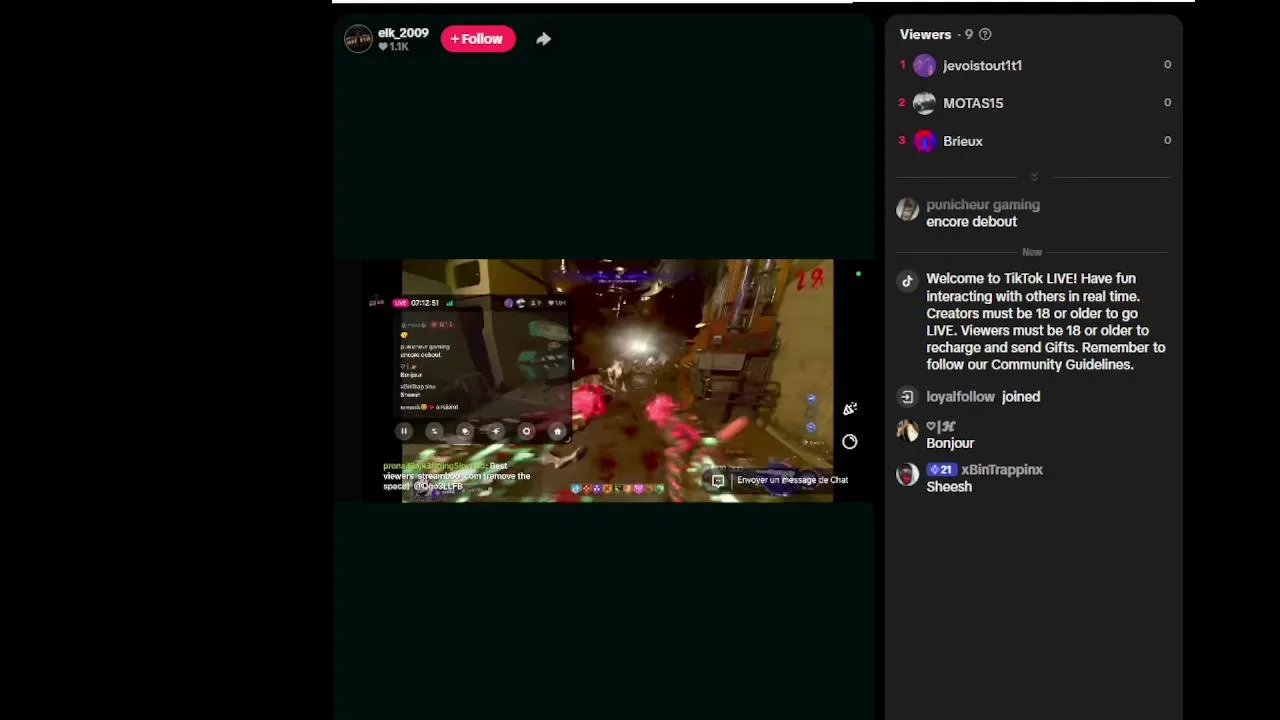Click the TikTok logo beside welcome message
Viewport: 1280px width, 720px height.
pyautogui.click(x=907, y=281)
